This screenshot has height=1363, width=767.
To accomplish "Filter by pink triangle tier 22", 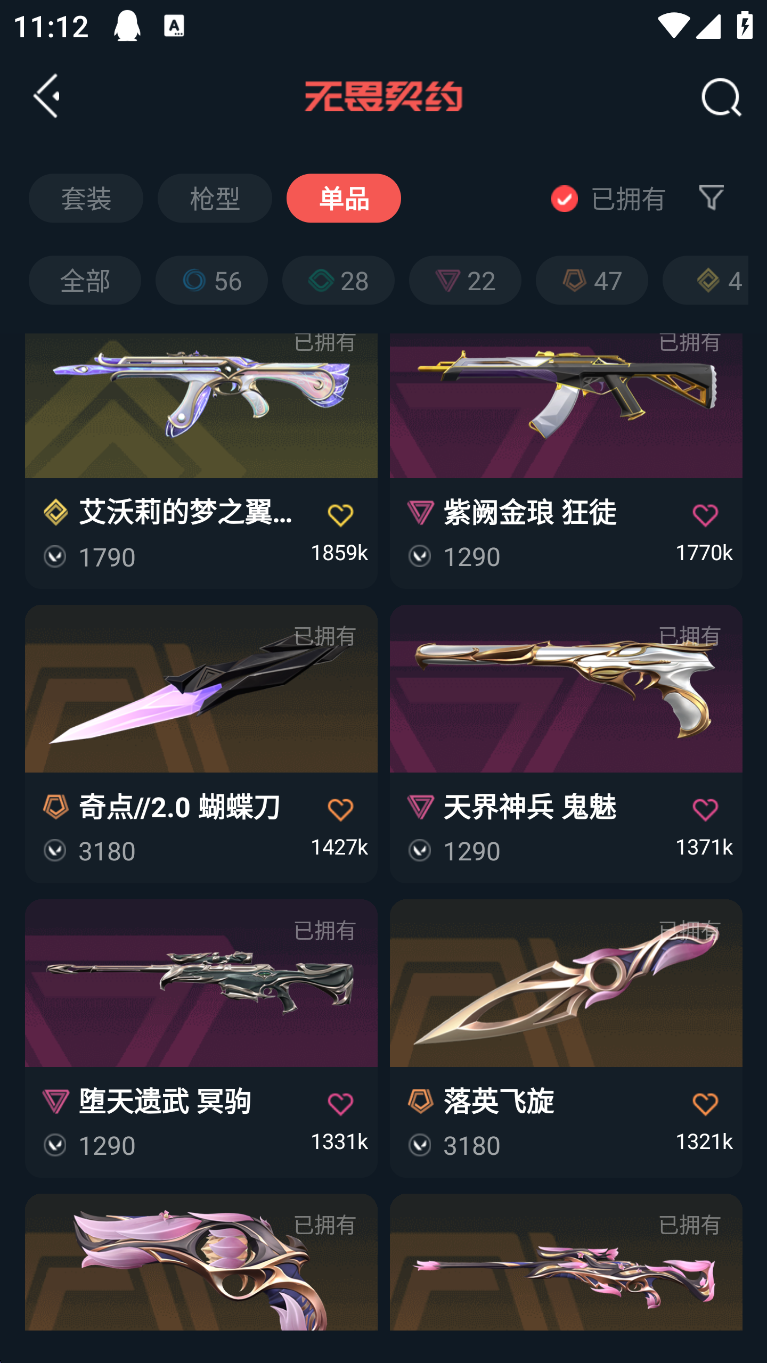I will tap(465, 280).
